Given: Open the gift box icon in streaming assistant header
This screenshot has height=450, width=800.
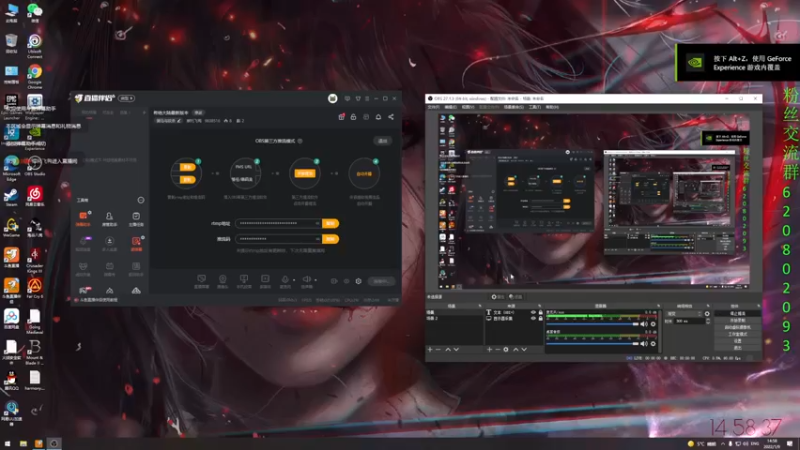Looking at the screenshot, I should click(341, 117).
